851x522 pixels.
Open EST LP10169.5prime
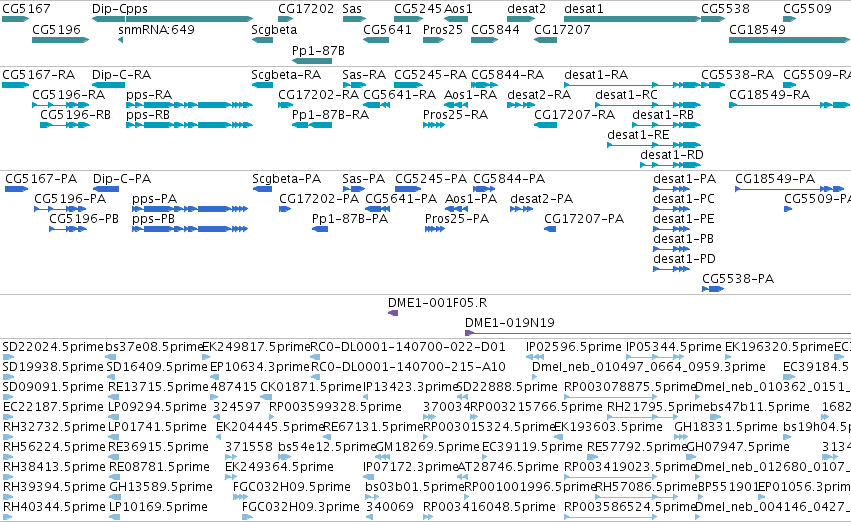coord(158,507)
